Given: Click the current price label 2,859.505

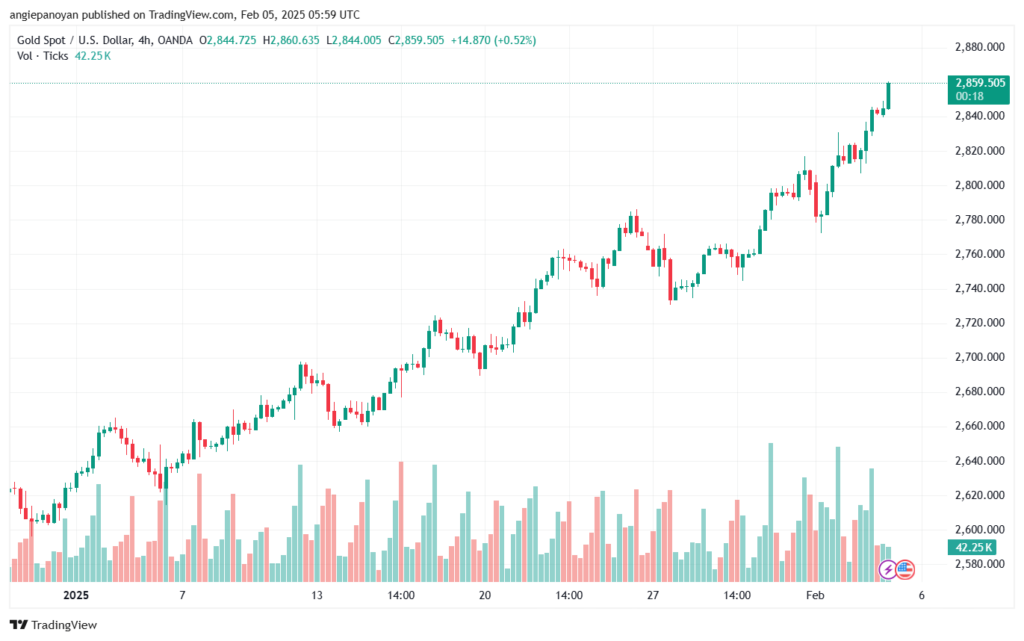Looking at the screenshot, I should 980,83.
